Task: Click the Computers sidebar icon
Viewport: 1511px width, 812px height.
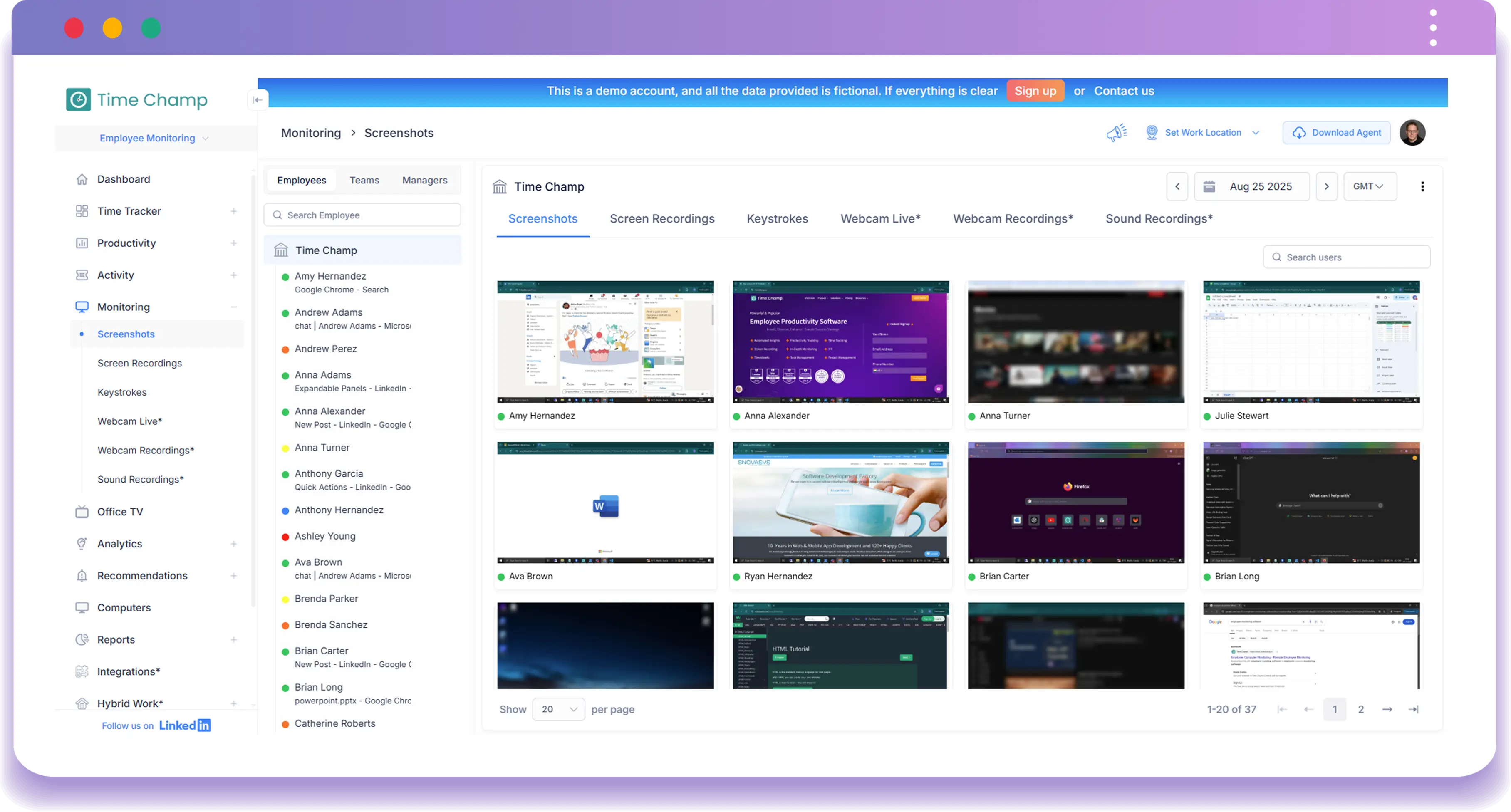Action: tap(82, 607)
